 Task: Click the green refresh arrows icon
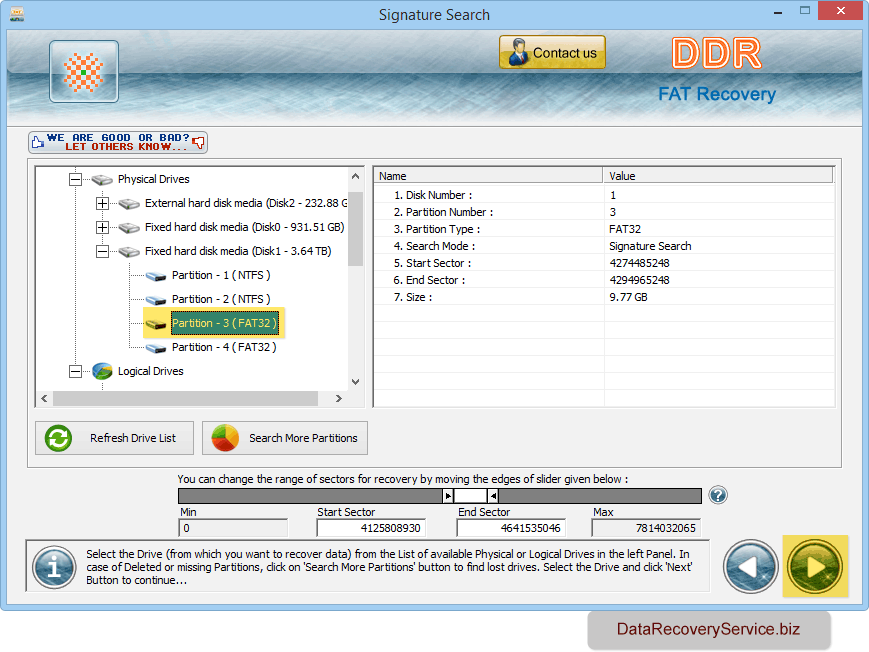(x=58, y=438)
